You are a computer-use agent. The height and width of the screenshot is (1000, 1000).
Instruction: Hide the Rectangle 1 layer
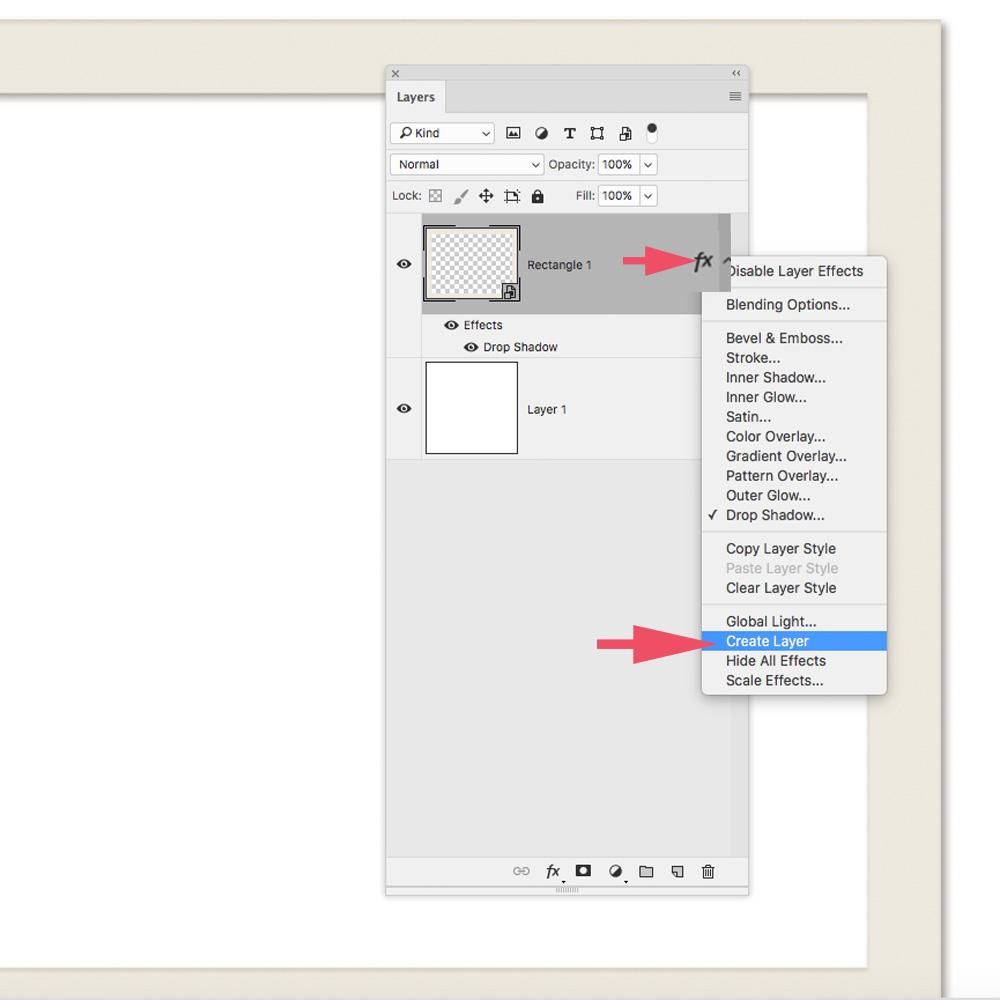pyautogui.click(x=404, y=264)
